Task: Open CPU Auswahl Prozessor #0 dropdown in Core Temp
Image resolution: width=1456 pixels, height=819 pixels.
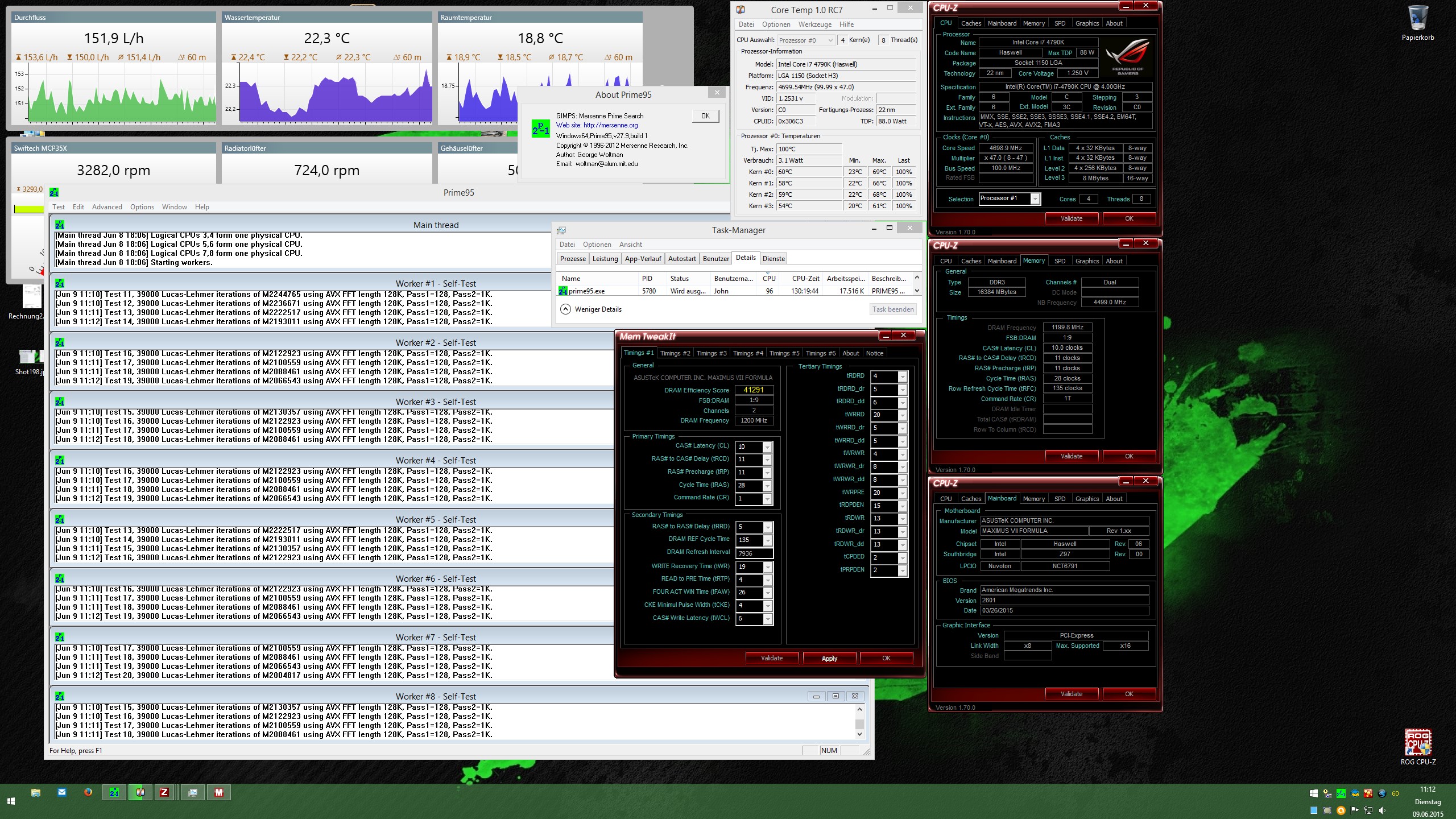Action: (x=805, y=40)
